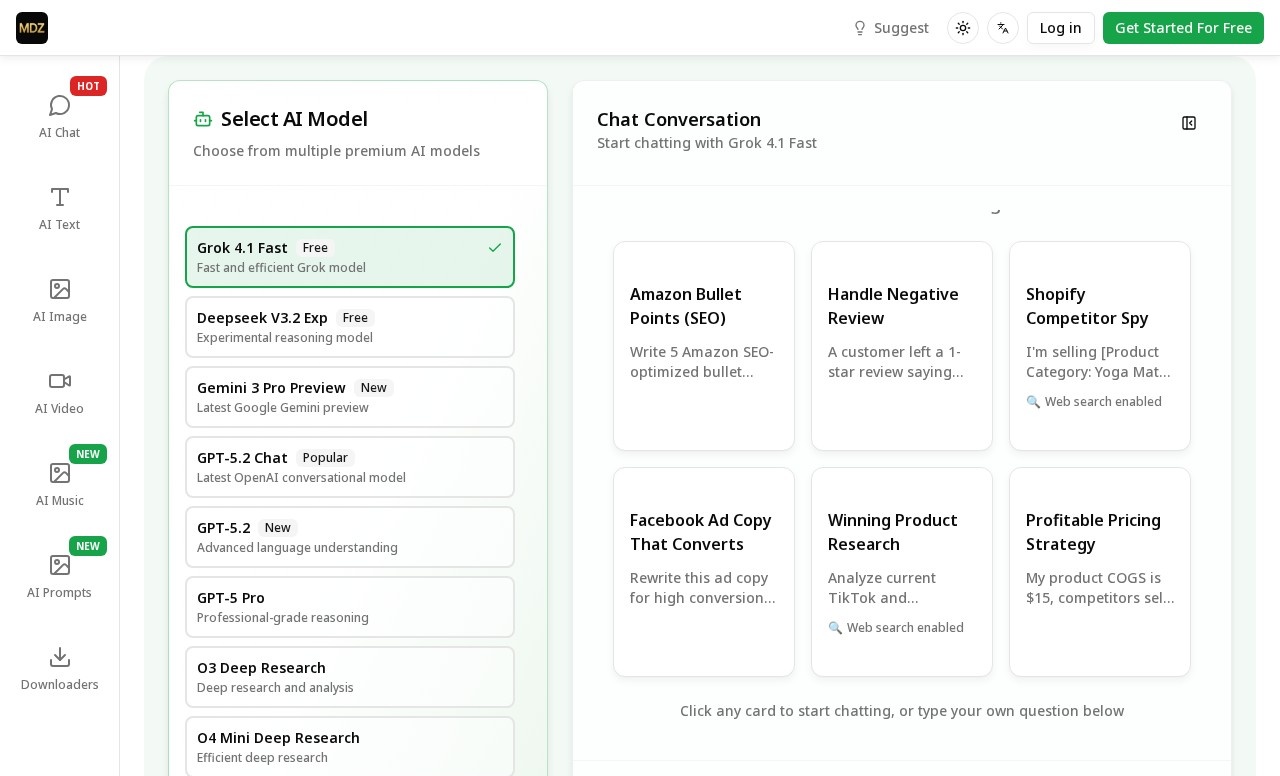The width and height of the screenshot is (1280, 776).
Task: Select the Gemini 3 Pro Preview model
Action: tap(350, 397)
